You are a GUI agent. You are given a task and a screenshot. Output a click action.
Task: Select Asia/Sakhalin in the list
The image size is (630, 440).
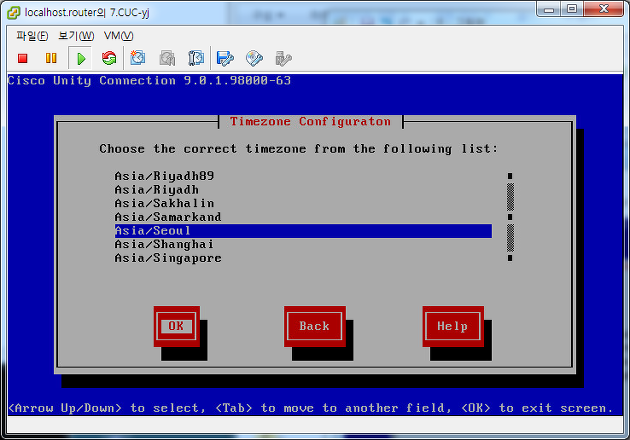pos(303,203)
